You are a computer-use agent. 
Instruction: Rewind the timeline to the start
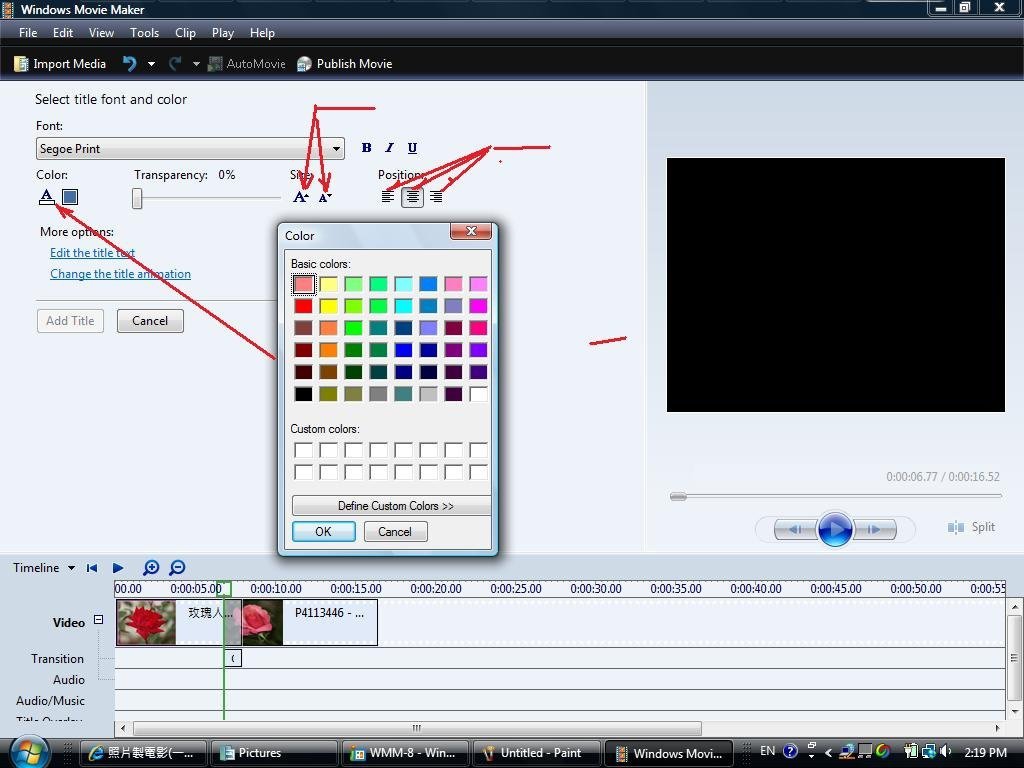[92, 568]
